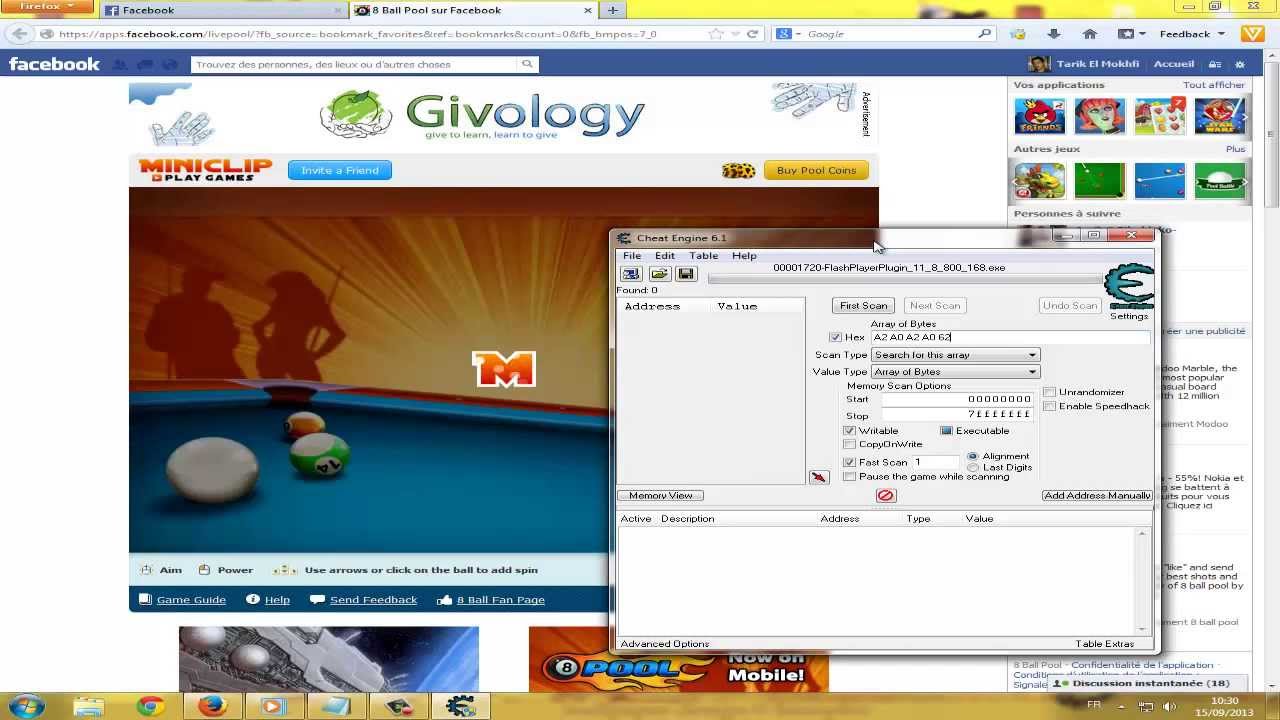1280x720 pixels.
Task: Enable the CopyOnWrite checkbox
Action: point(849,445)
